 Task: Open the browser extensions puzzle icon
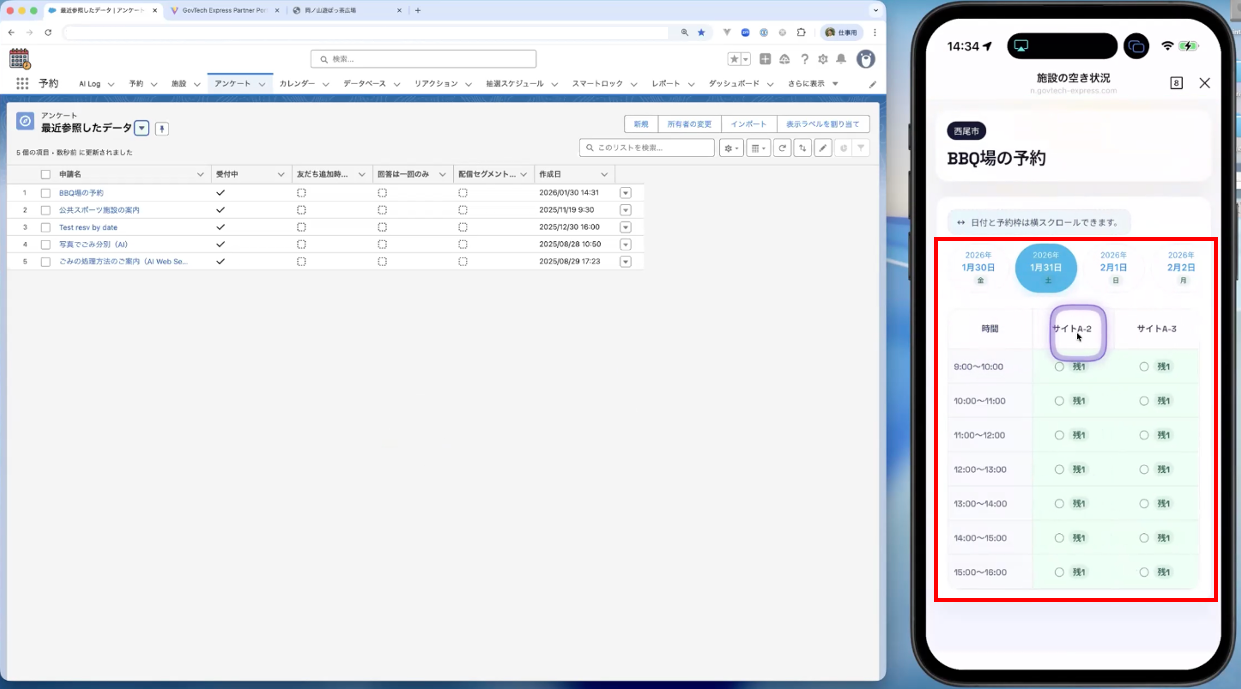(x=801, y=33)
